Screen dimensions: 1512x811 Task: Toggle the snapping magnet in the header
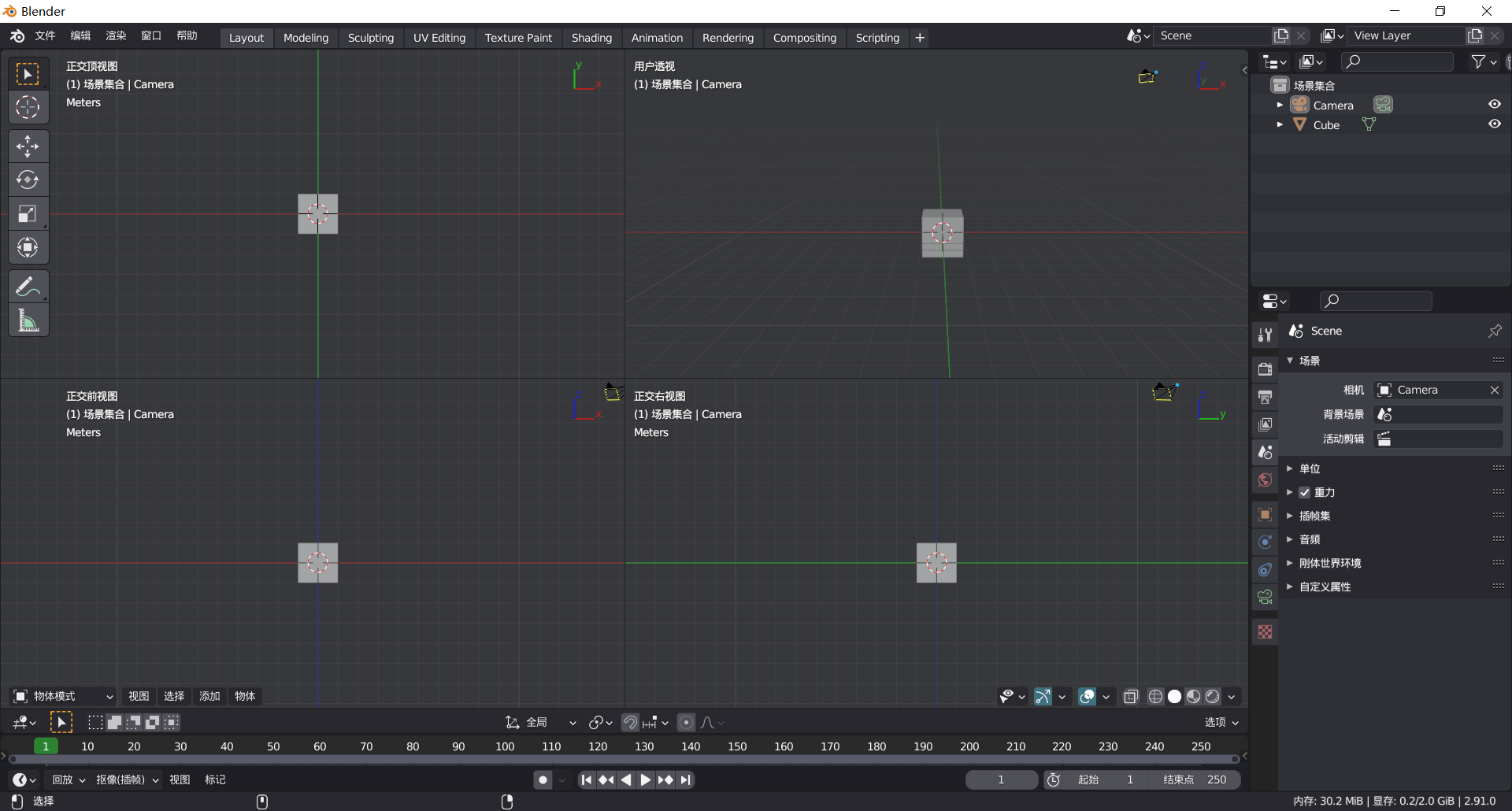pos(630,722)
